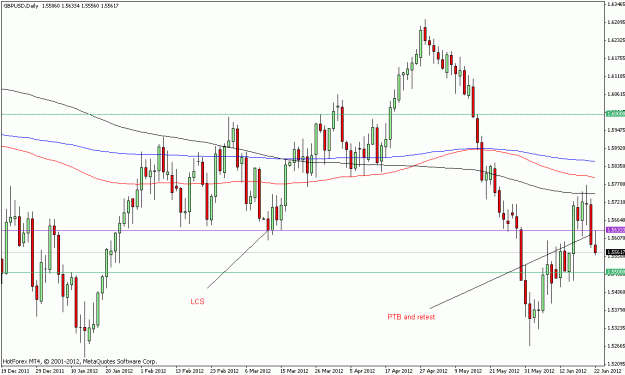Viewport: 625px width, 375px height.
Task: Click the 20 Jan 2012 date label
Action: pyautogui.click(x=119, y=371)
